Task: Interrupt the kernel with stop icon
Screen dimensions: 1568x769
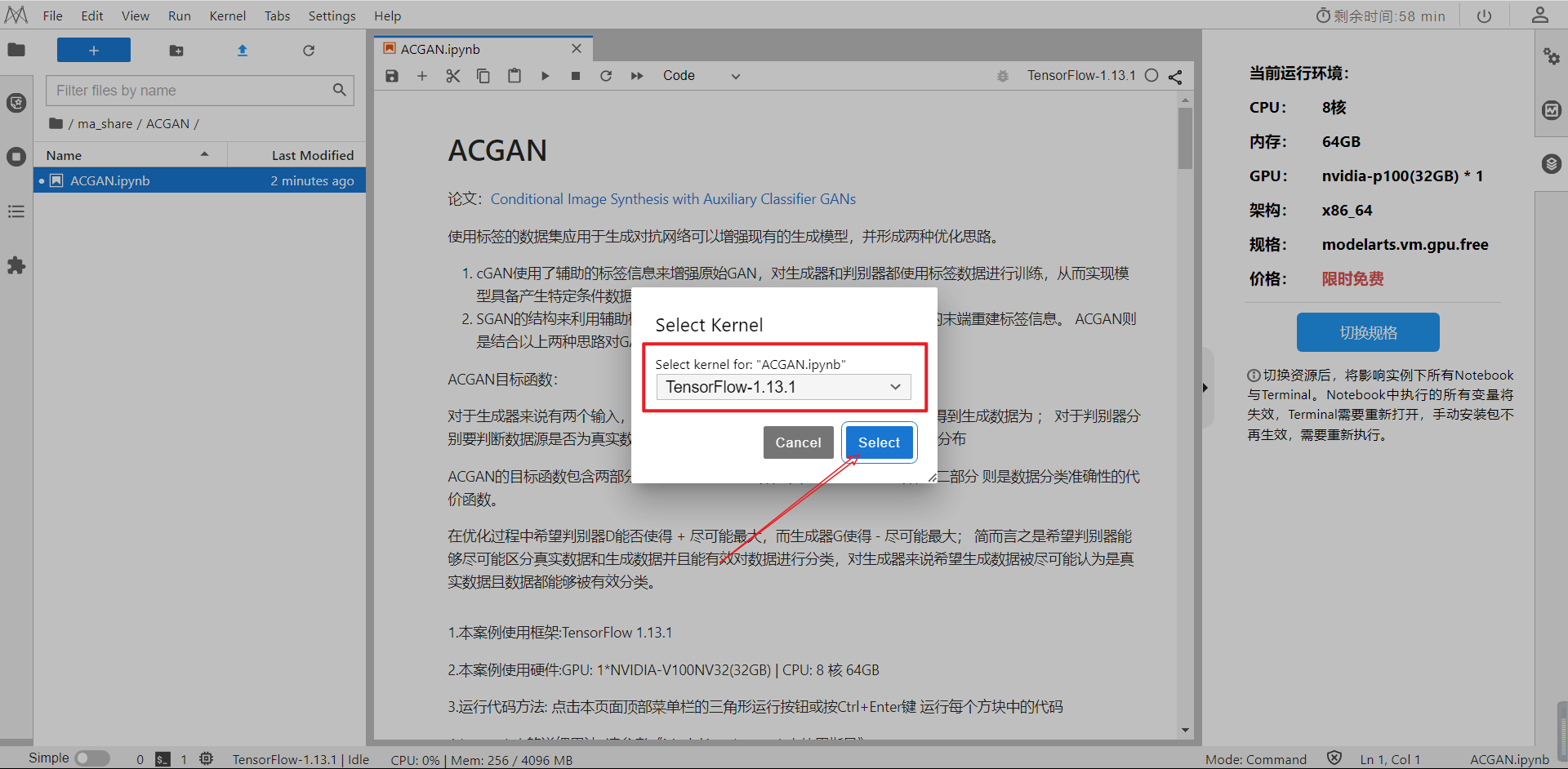Action: [576, 76]
